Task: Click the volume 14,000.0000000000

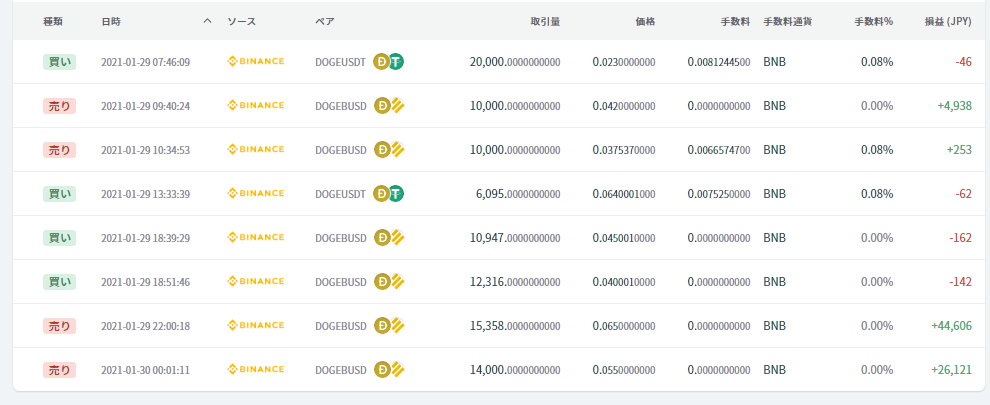Action: coord(515,370)
